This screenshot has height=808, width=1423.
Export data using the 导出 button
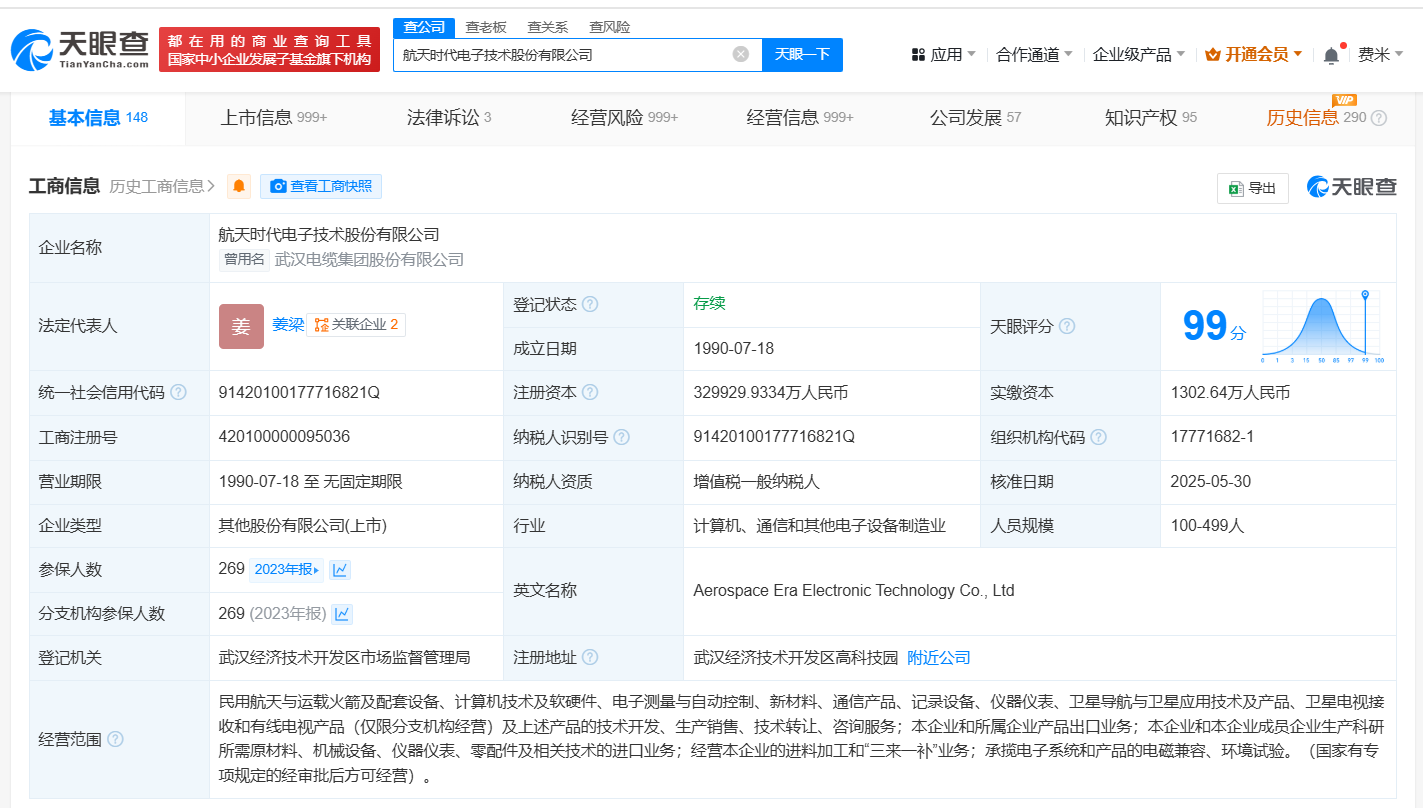[1252, 188]
